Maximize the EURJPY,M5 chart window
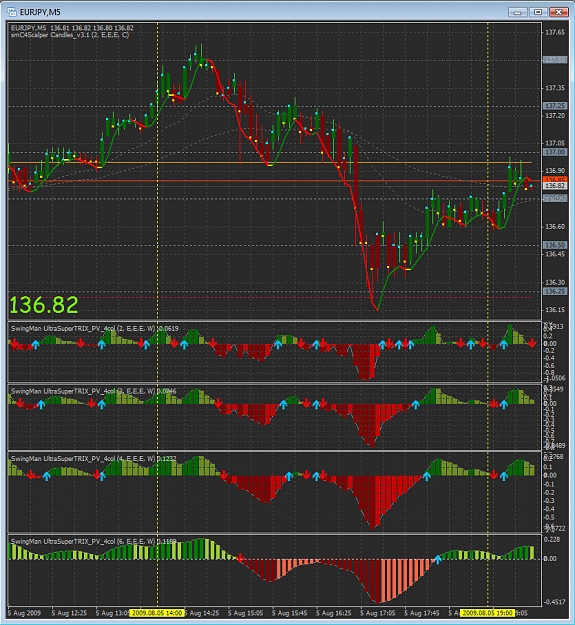The height and width of the screenshot is (625, 575). 538,12
